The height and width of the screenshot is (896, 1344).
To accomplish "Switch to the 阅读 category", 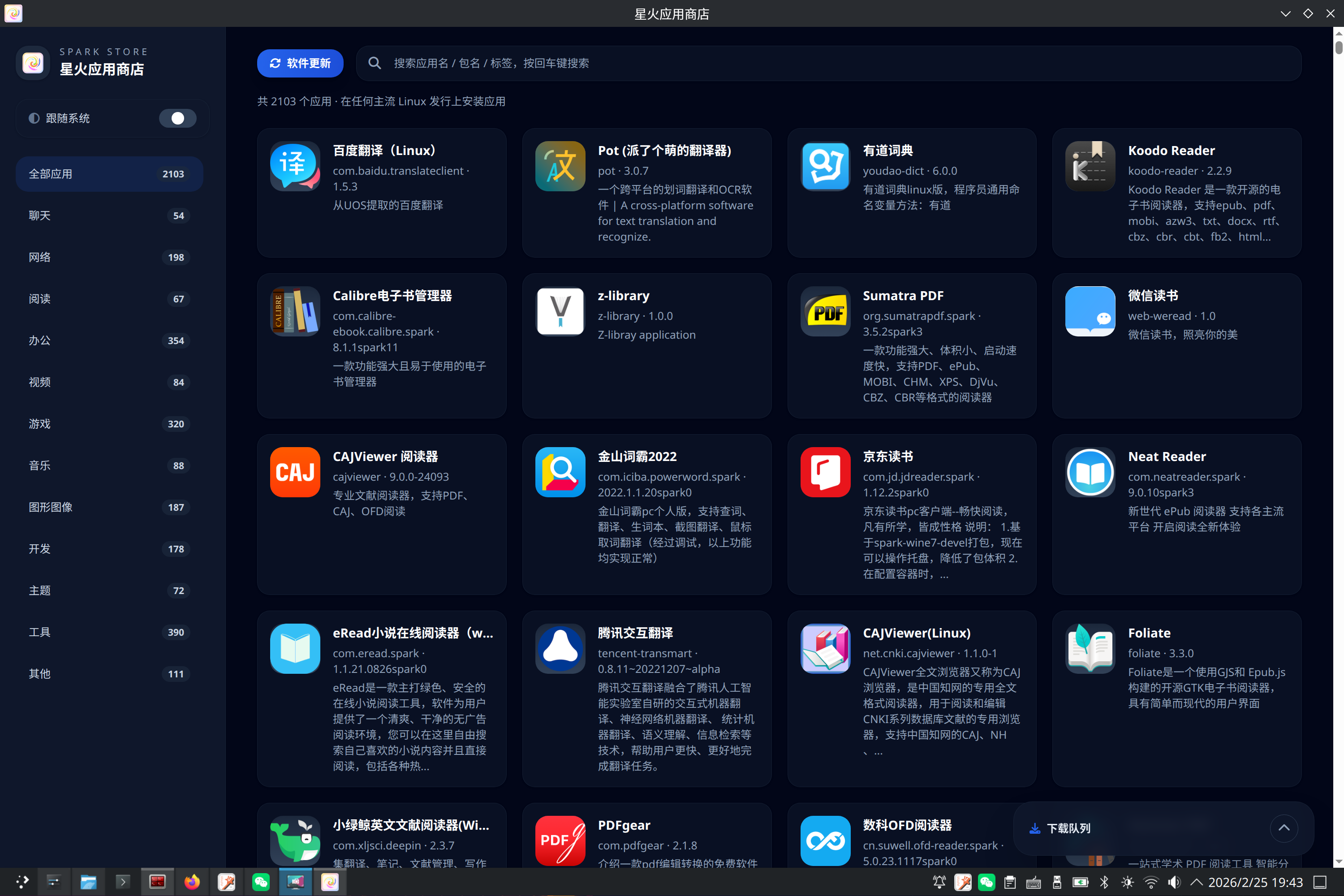I will (x=108, y=298).
